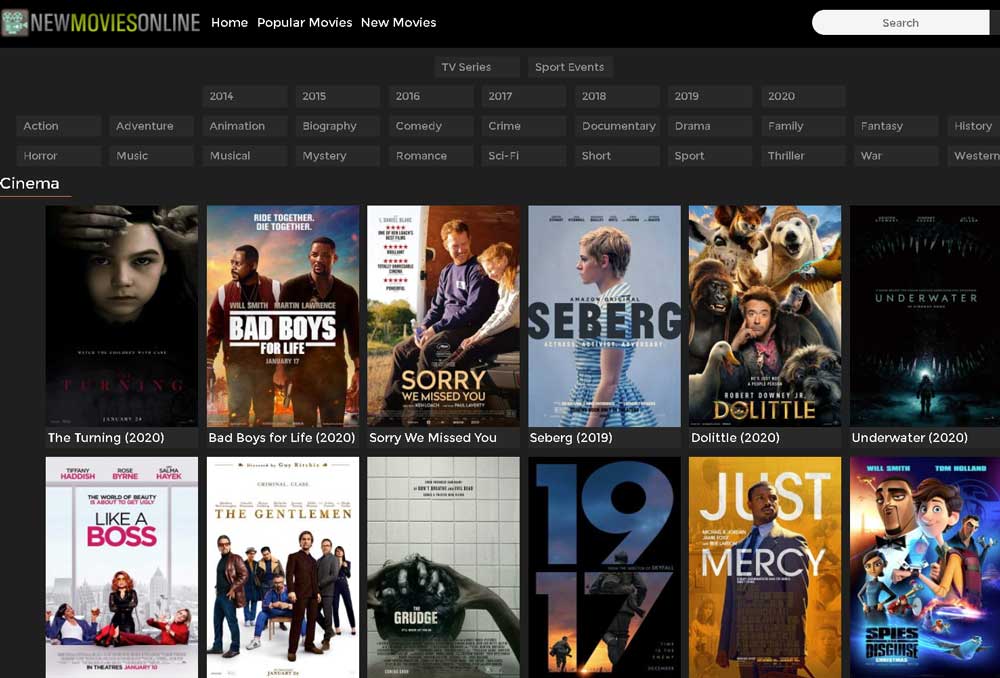Screen dimensions: 1000x678
Task: Open the 1917 movie poster
Action: [605, 567]
